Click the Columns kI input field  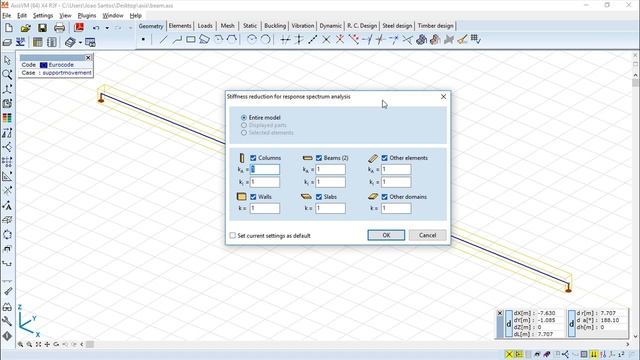click(265, 182)
